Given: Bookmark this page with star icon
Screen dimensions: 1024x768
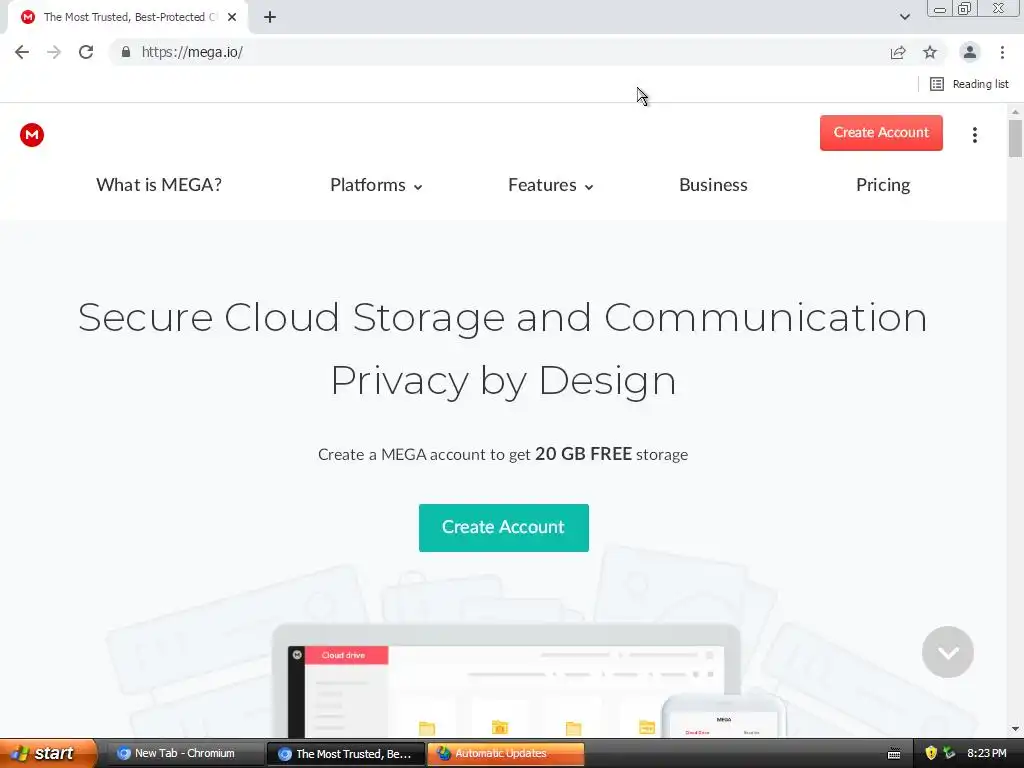Looking at the screenshot, I should point(930,52).
